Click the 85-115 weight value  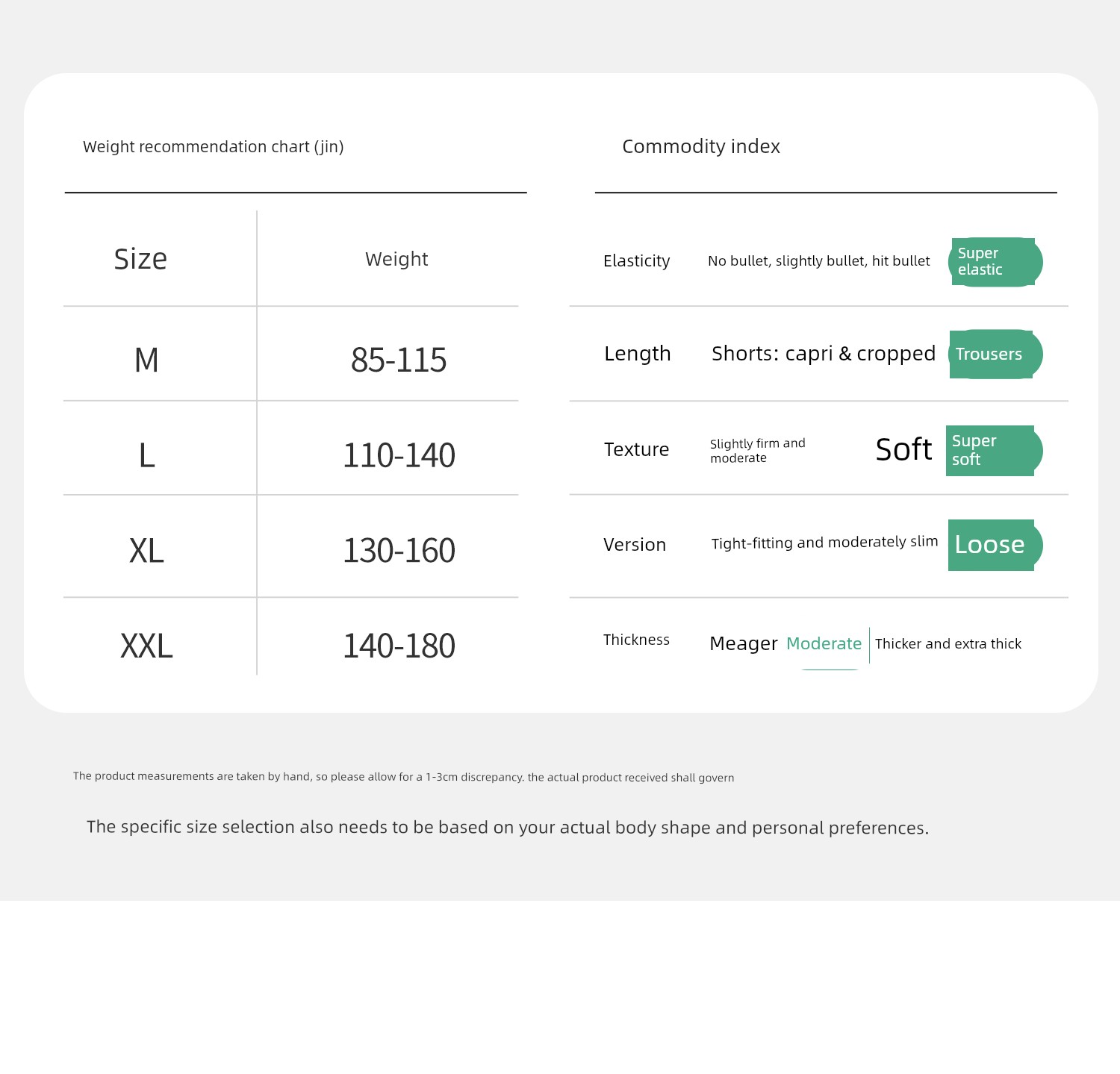point(399,360)
